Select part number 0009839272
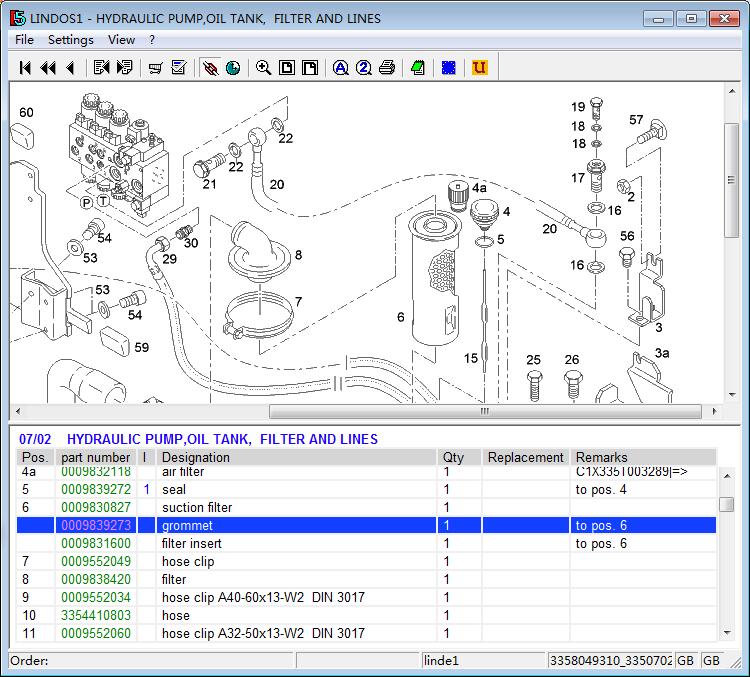 pyautogui.click(x=96, y=489)
